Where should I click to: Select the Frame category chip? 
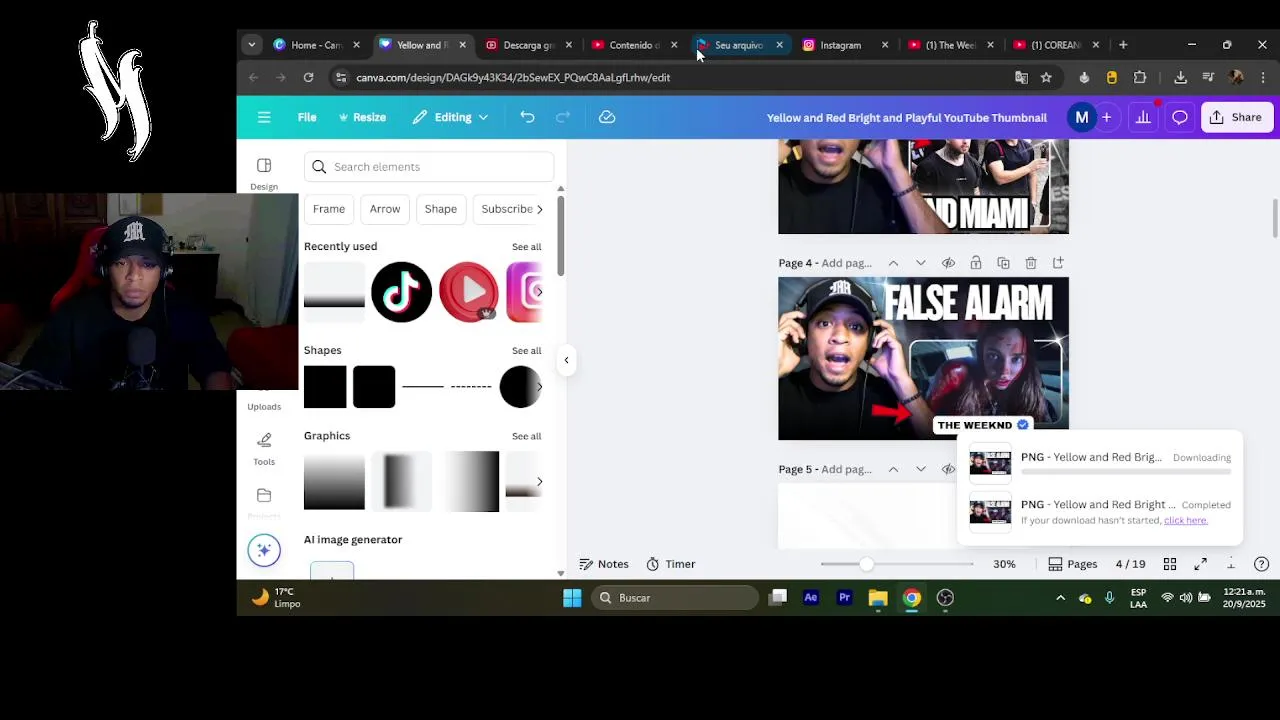329,209
